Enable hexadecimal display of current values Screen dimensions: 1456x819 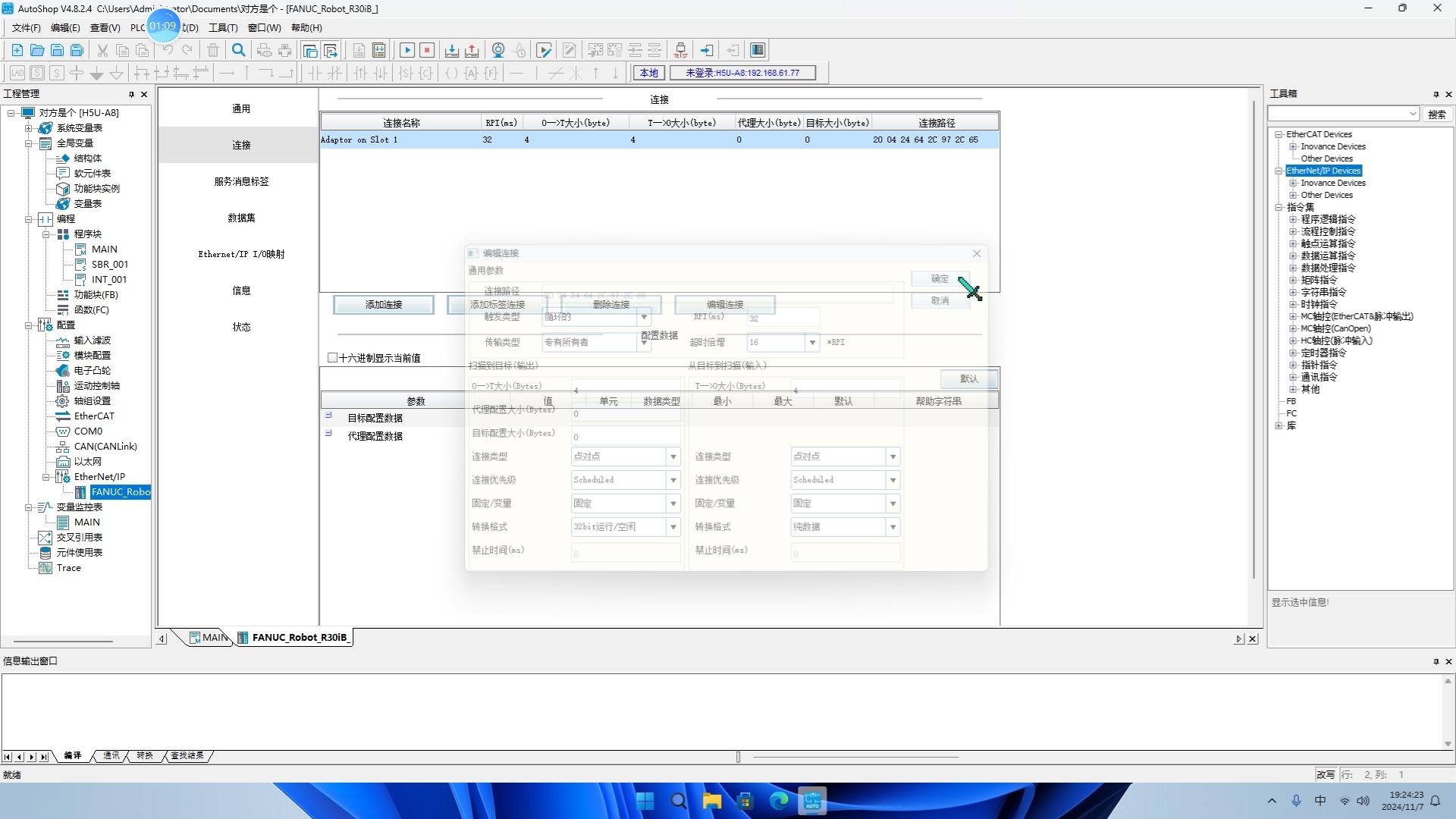(x=332, y=358)
